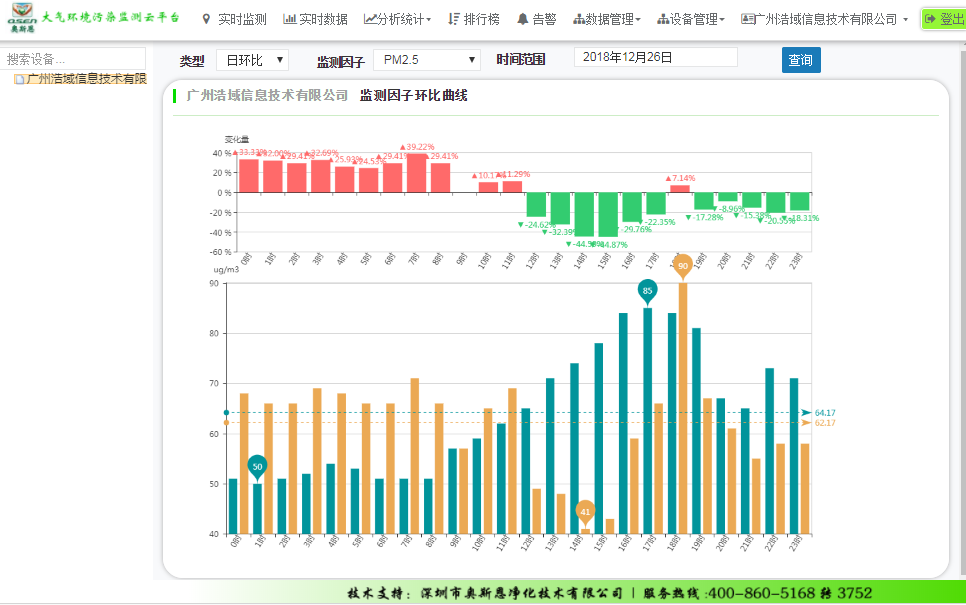966x605 pixels.
Task: Click the hierarchy icon beside 数据管理
Action: (578, 19)
